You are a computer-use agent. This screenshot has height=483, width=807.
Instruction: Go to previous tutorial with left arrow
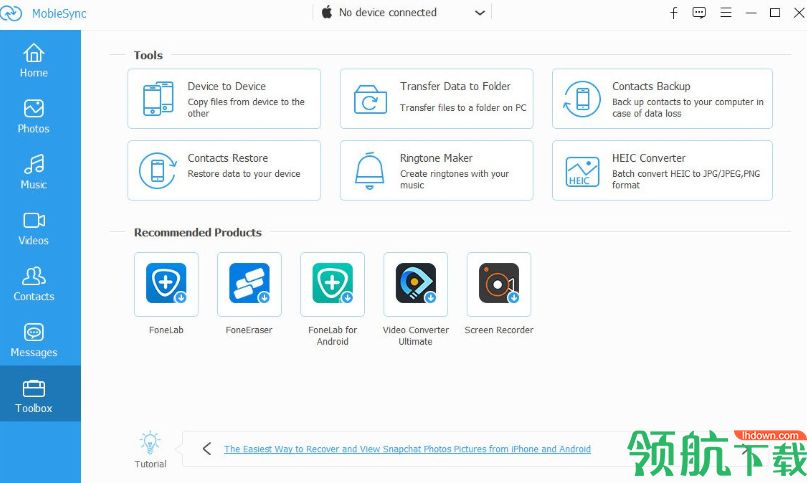[207, 449]
